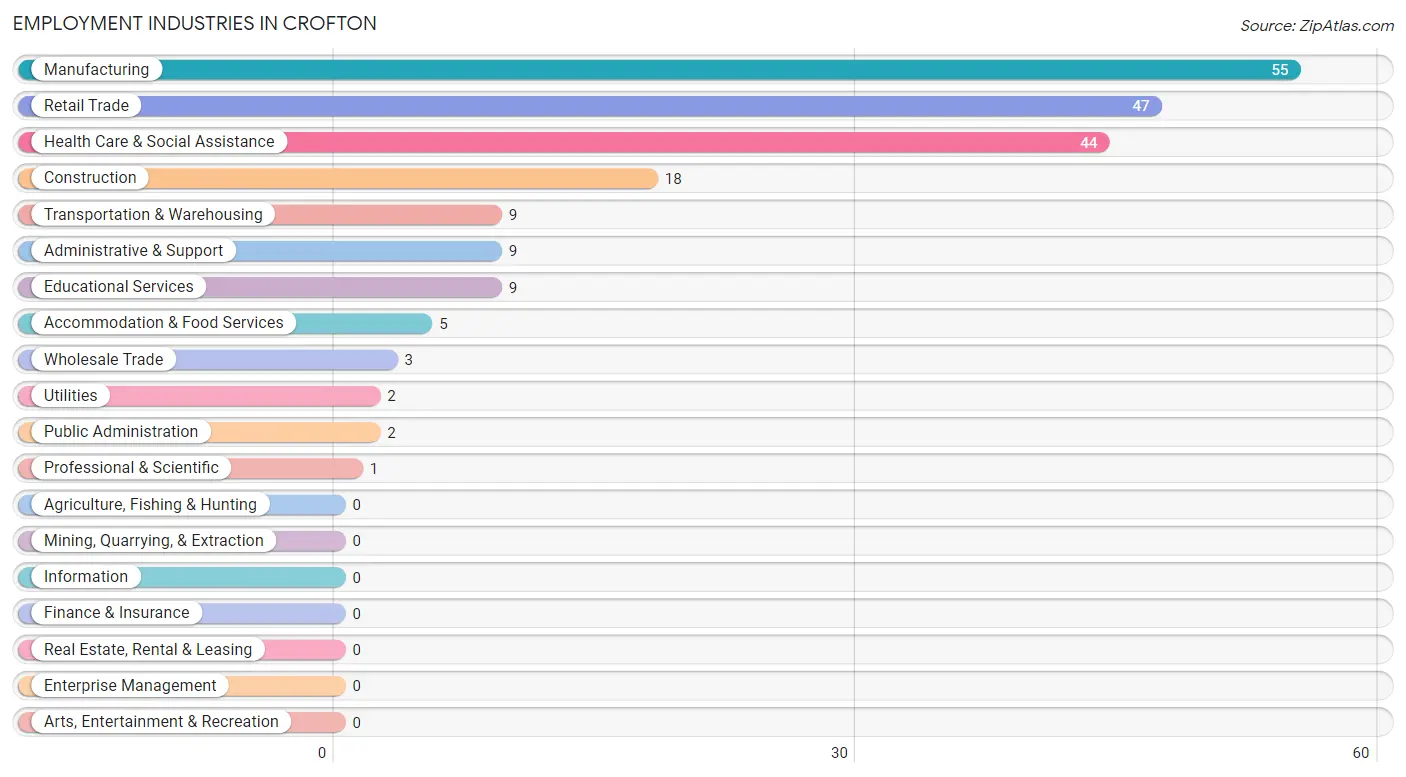This screenshot has height=777, width=1406.
Task: Click the 30 tick on the x-axis
Action: (x=840, y=753)
